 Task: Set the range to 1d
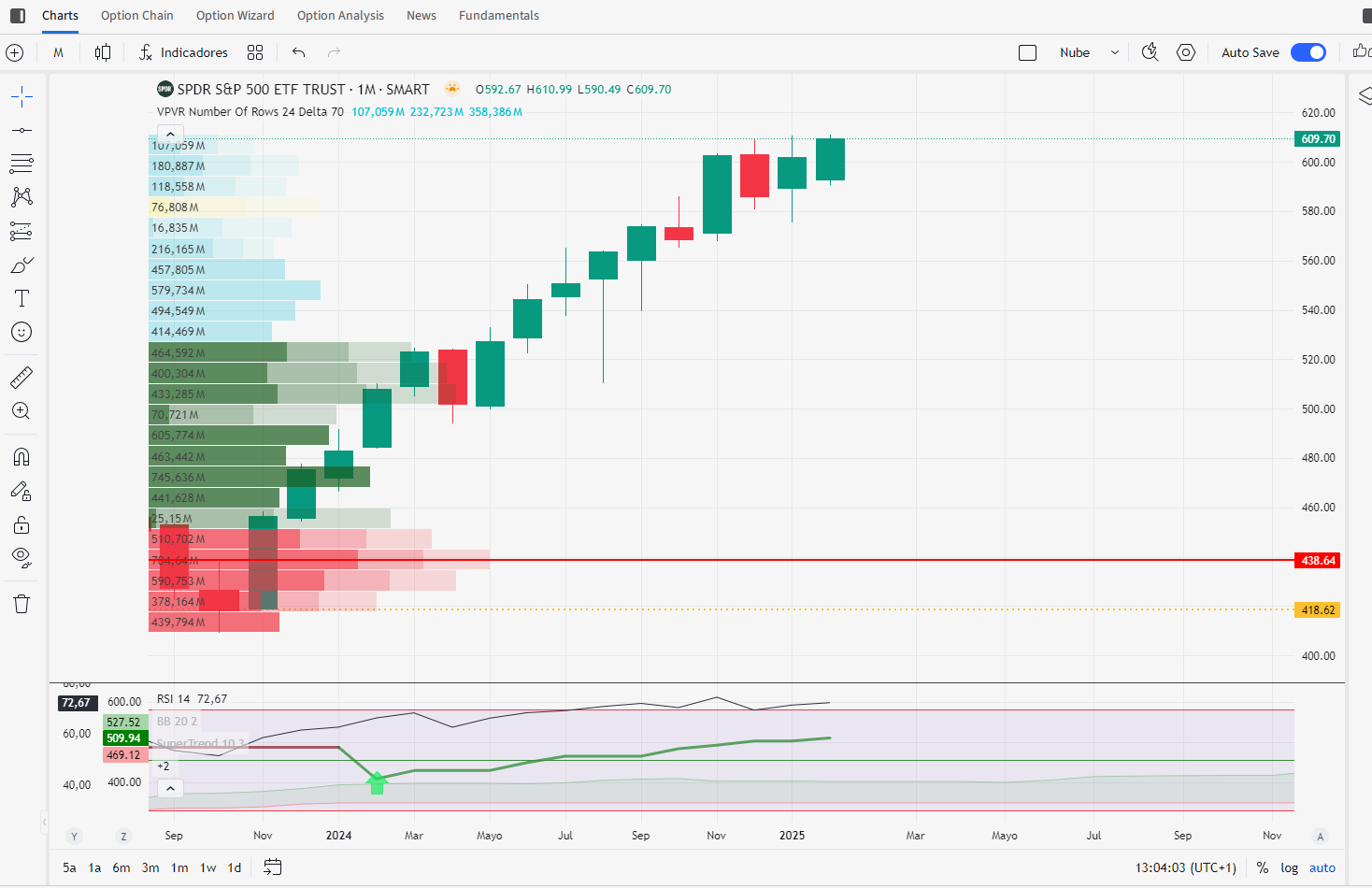235,867
